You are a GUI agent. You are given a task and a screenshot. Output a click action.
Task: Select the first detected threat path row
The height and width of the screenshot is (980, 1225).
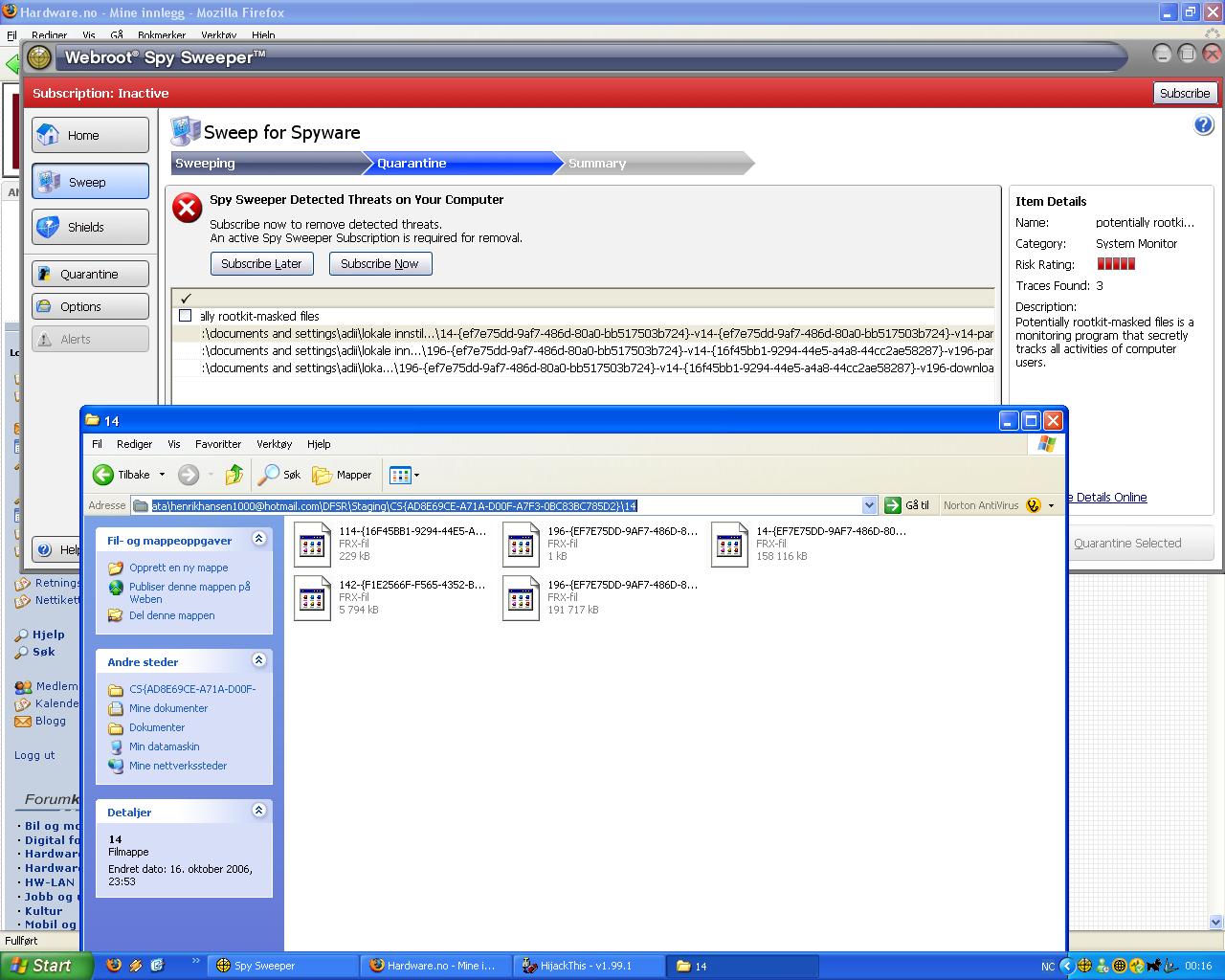(584, 334)
